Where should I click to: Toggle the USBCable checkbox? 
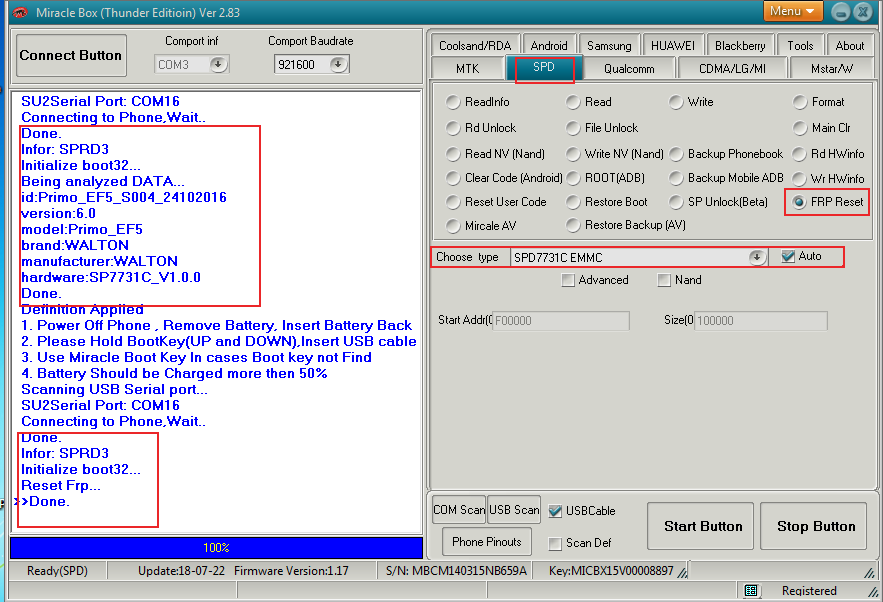click(x=555, y=511)
